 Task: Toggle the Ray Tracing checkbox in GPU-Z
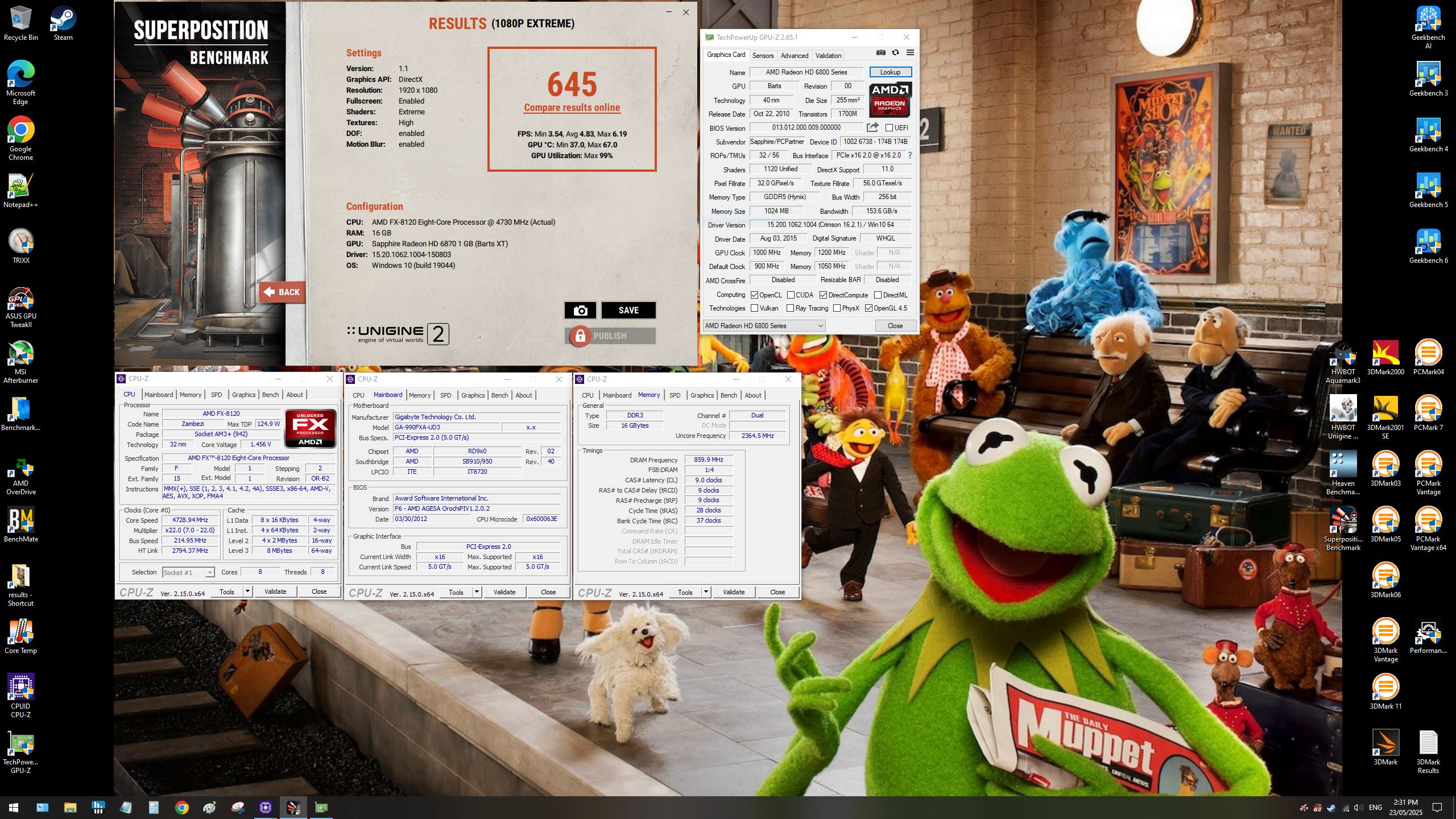pyautogui.click(x=790, y=308)
